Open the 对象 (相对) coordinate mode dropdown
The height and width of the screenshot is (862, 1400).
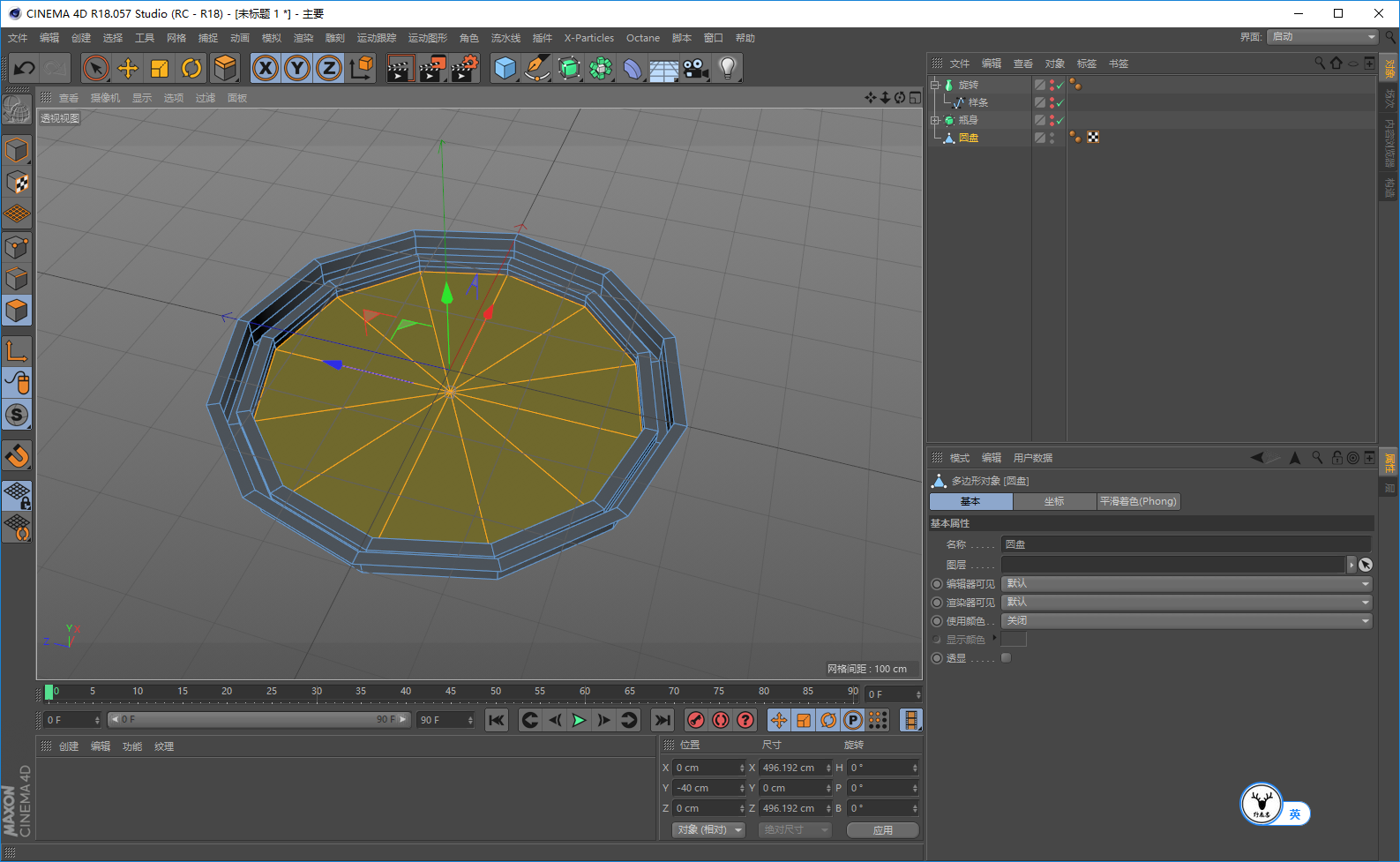point(708,830)
